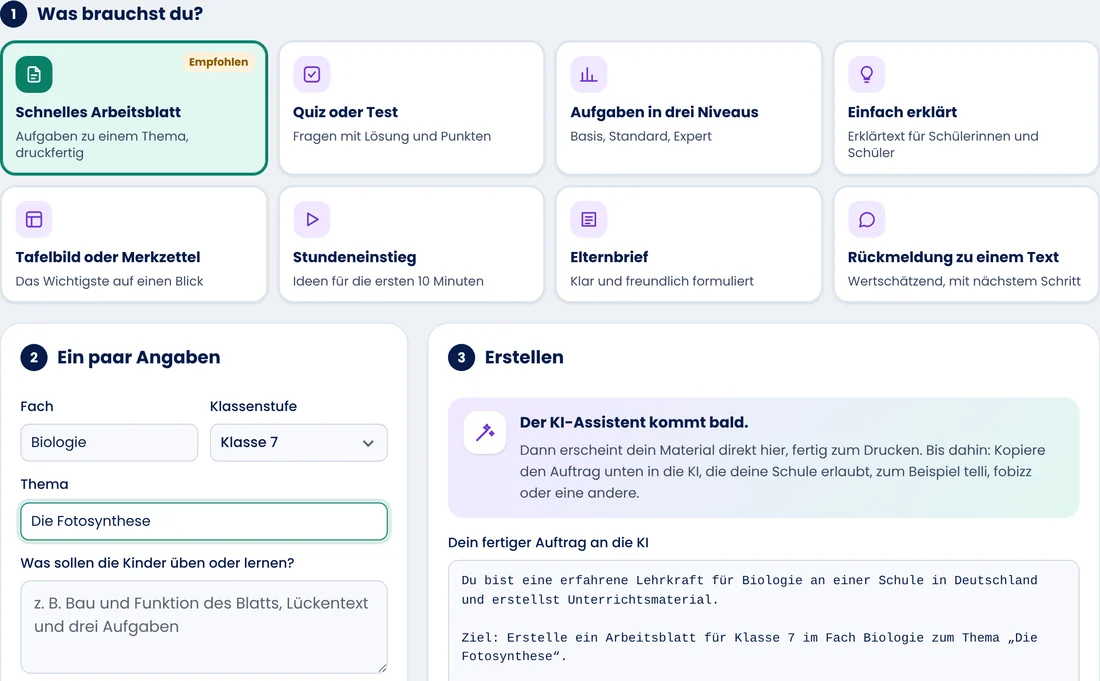Click the Thema label
The width and height of the screenshot is (1100, 681).
coord(44,484)
